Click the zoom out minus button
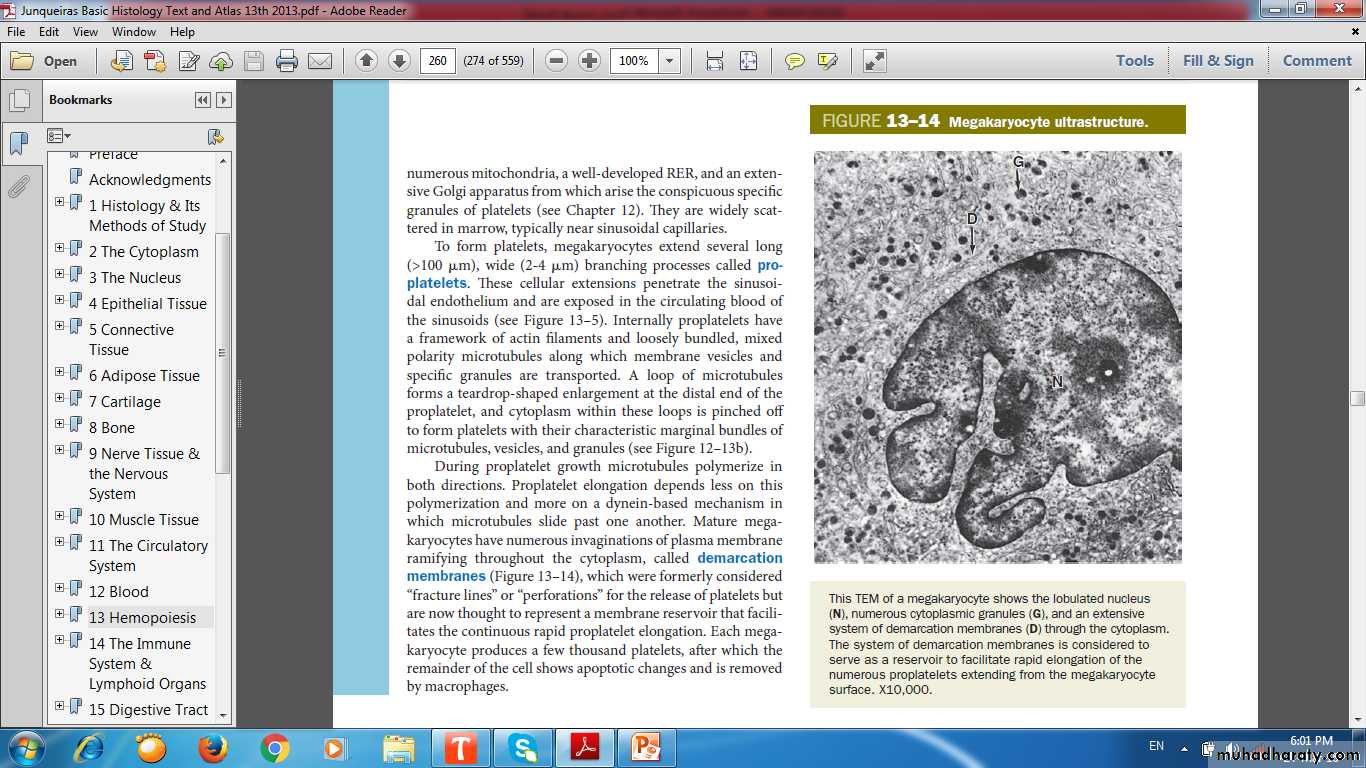 point(557,61)
